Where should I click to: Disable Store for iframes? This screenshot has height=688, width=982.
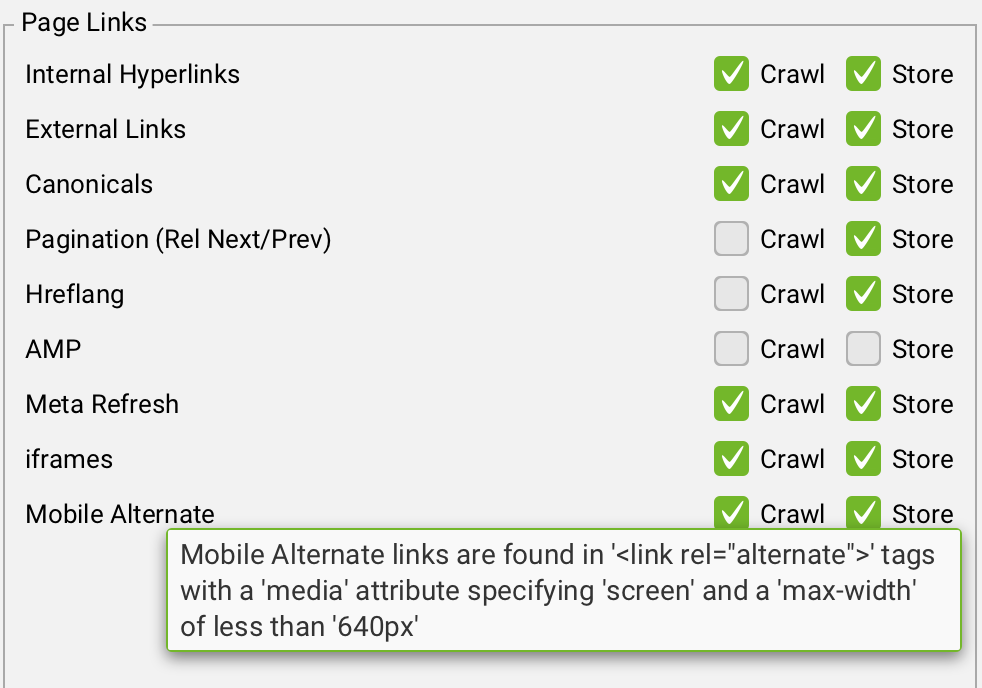863,459
